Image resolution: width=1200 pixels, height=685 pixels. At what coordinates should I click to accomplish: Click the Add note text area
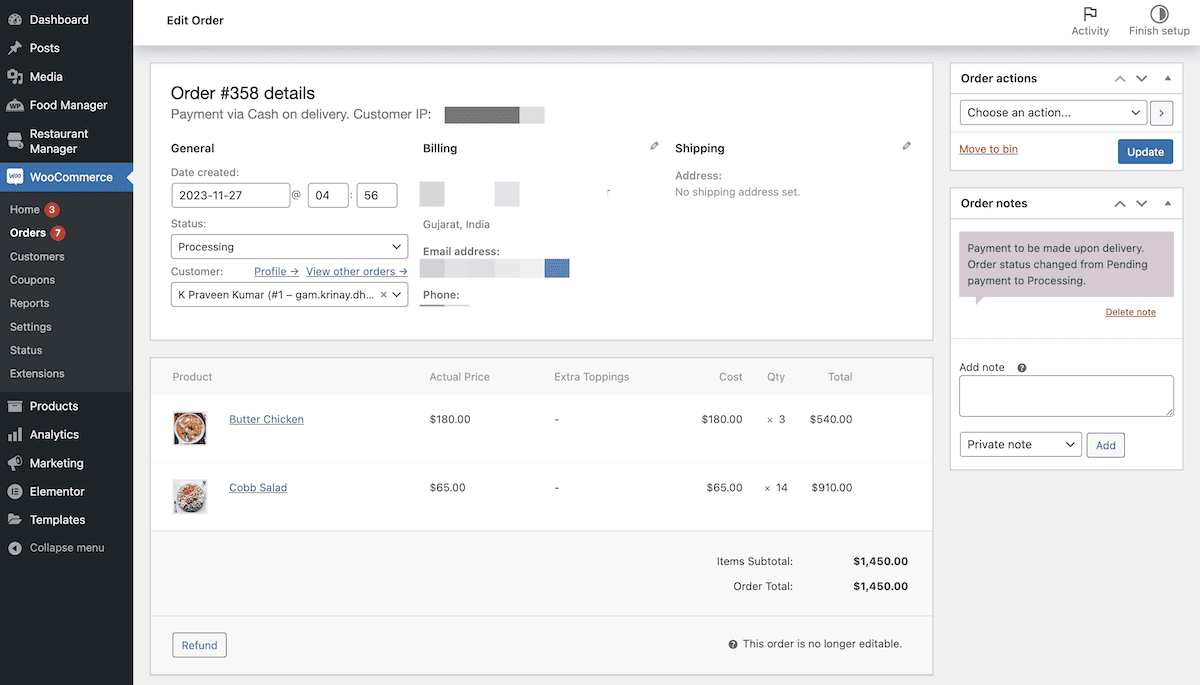(x=1066, y=396)
